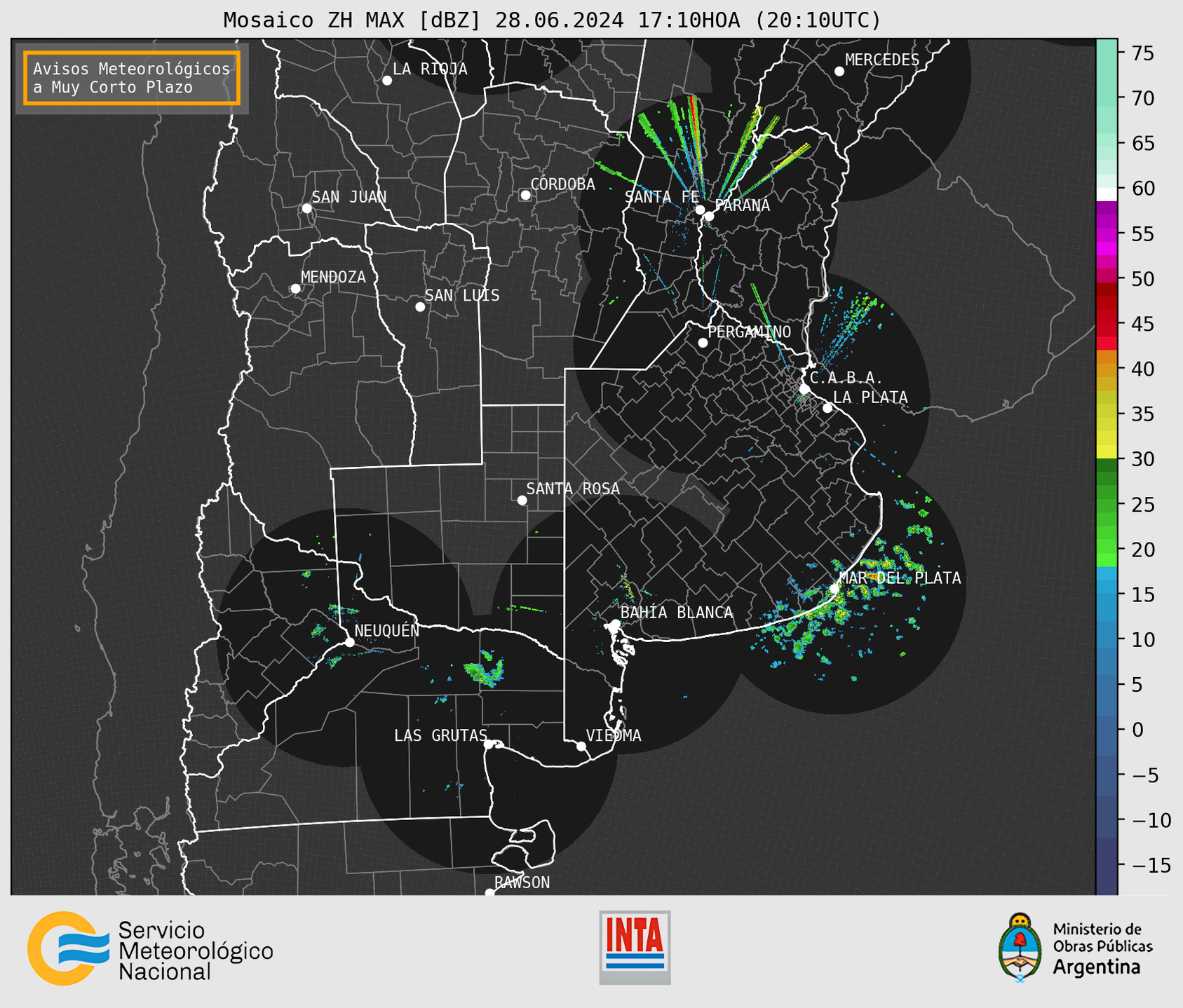
Task: Click the Rawson city marker dot
Action: pyautogui.click(x=489, y=892)
